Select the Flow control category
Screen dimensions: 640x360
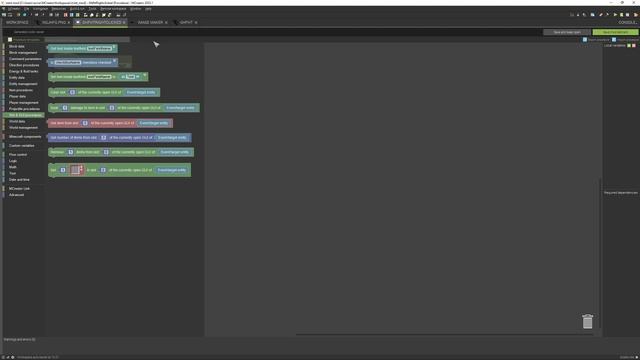coord(18,155)
